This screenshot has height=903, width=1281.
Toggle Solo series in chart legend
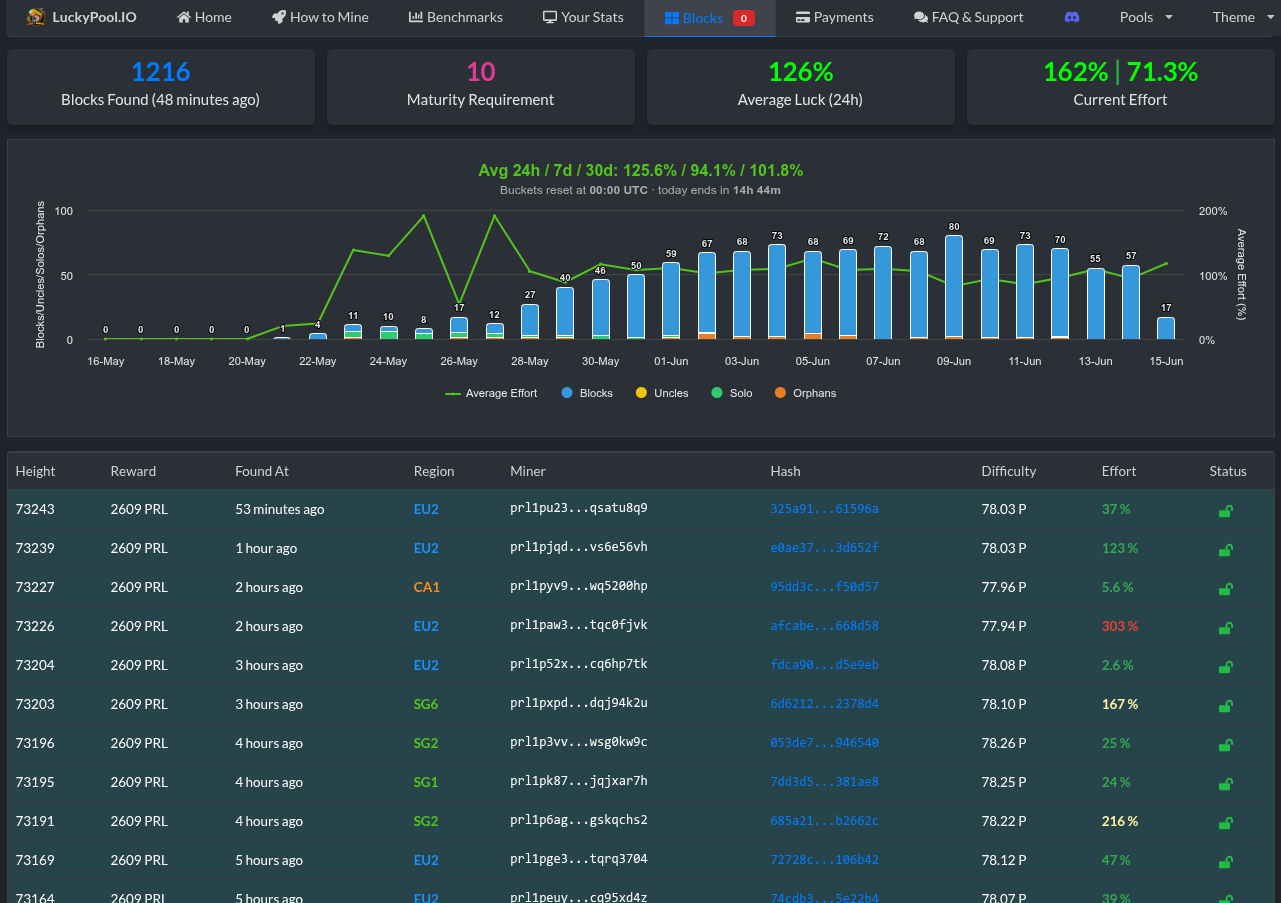click(731, 393)
